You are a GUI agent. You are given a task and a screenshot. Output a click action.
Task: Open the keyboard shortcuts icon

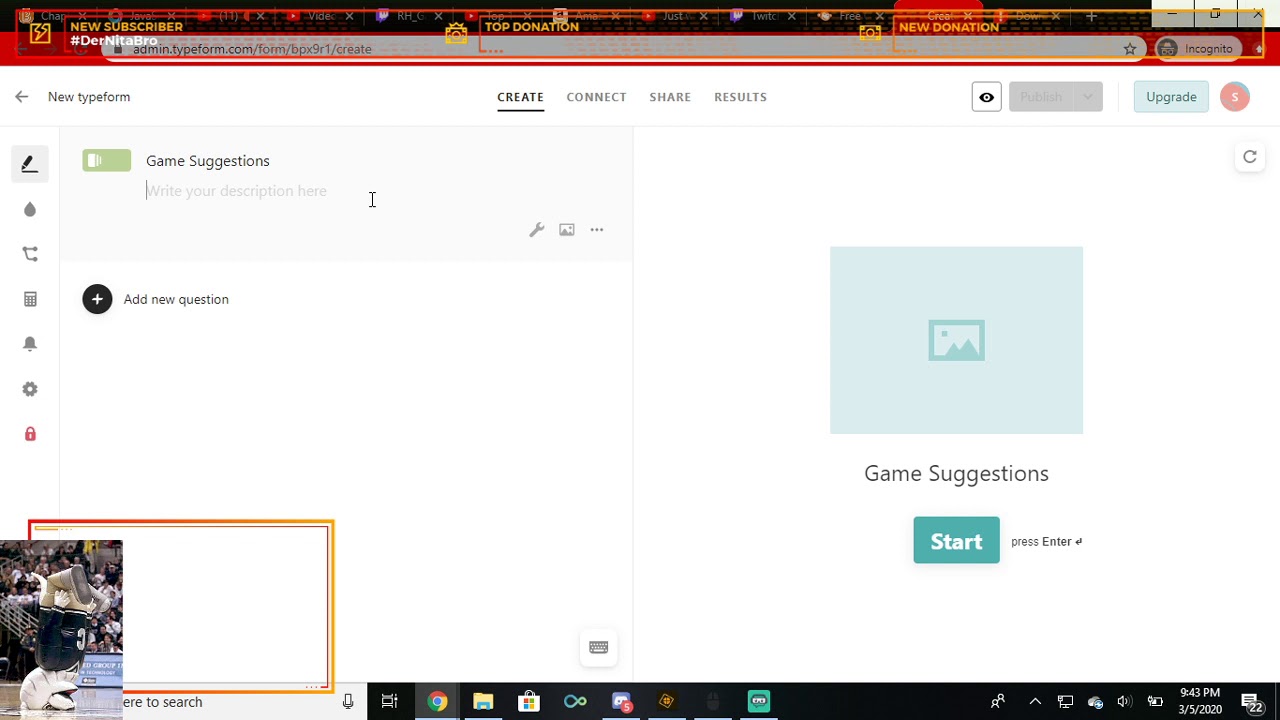[599, 647]
